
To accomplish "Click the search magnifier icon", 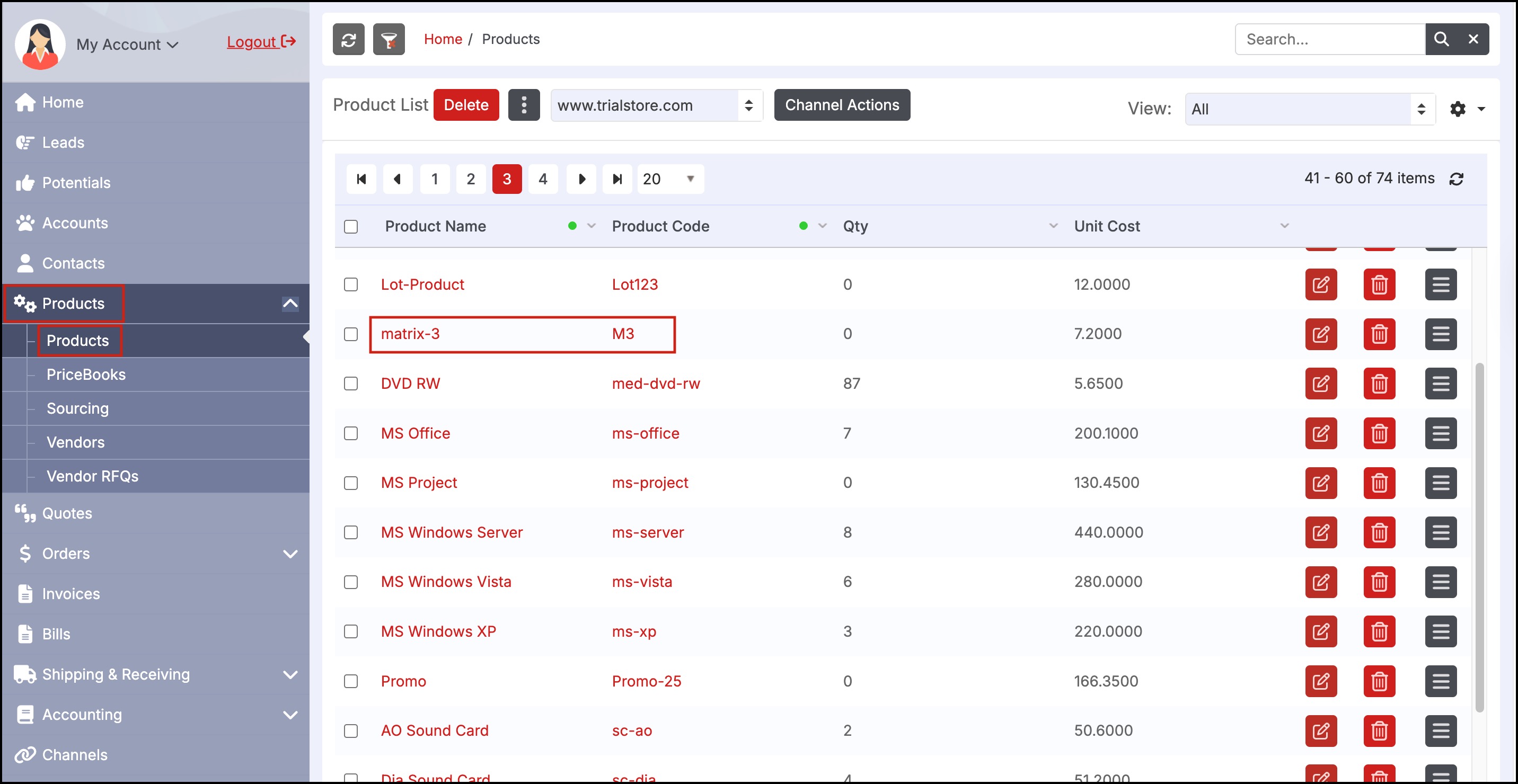I will click(1441, 40).
